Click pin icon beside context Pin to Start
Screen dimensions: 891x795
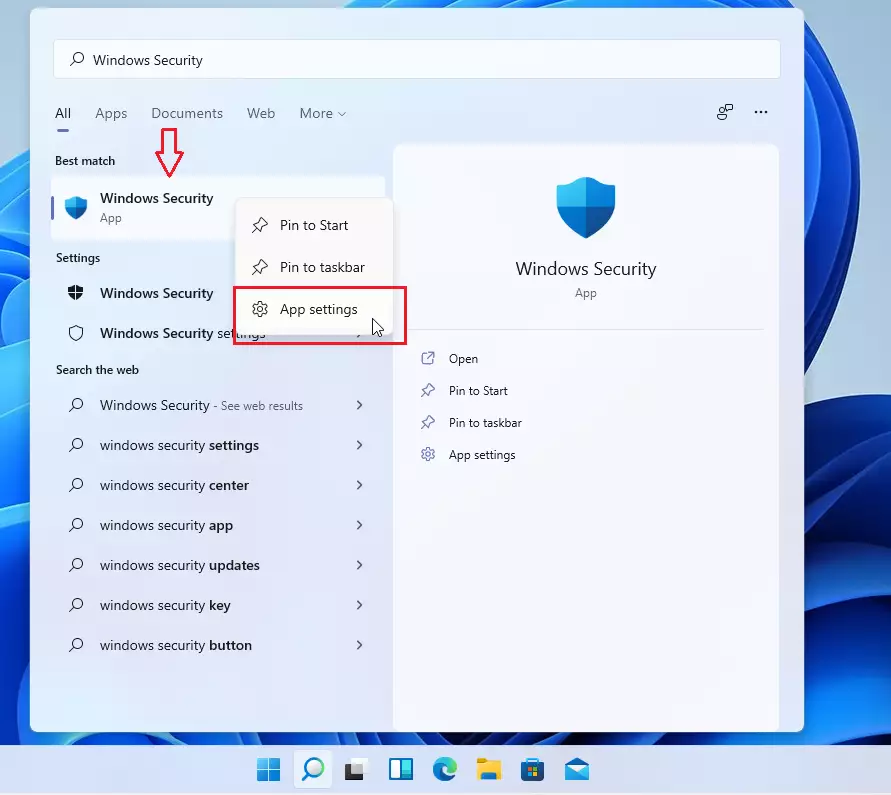click(x=260, y=225)
